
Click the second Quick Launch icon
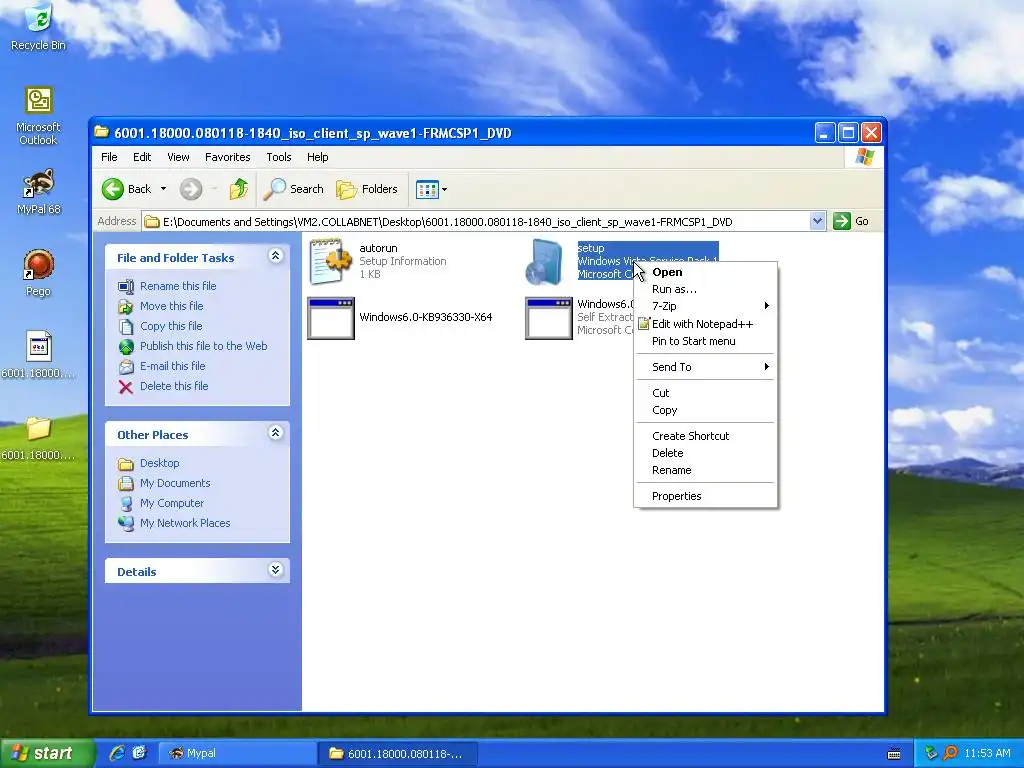click(139, 753)
